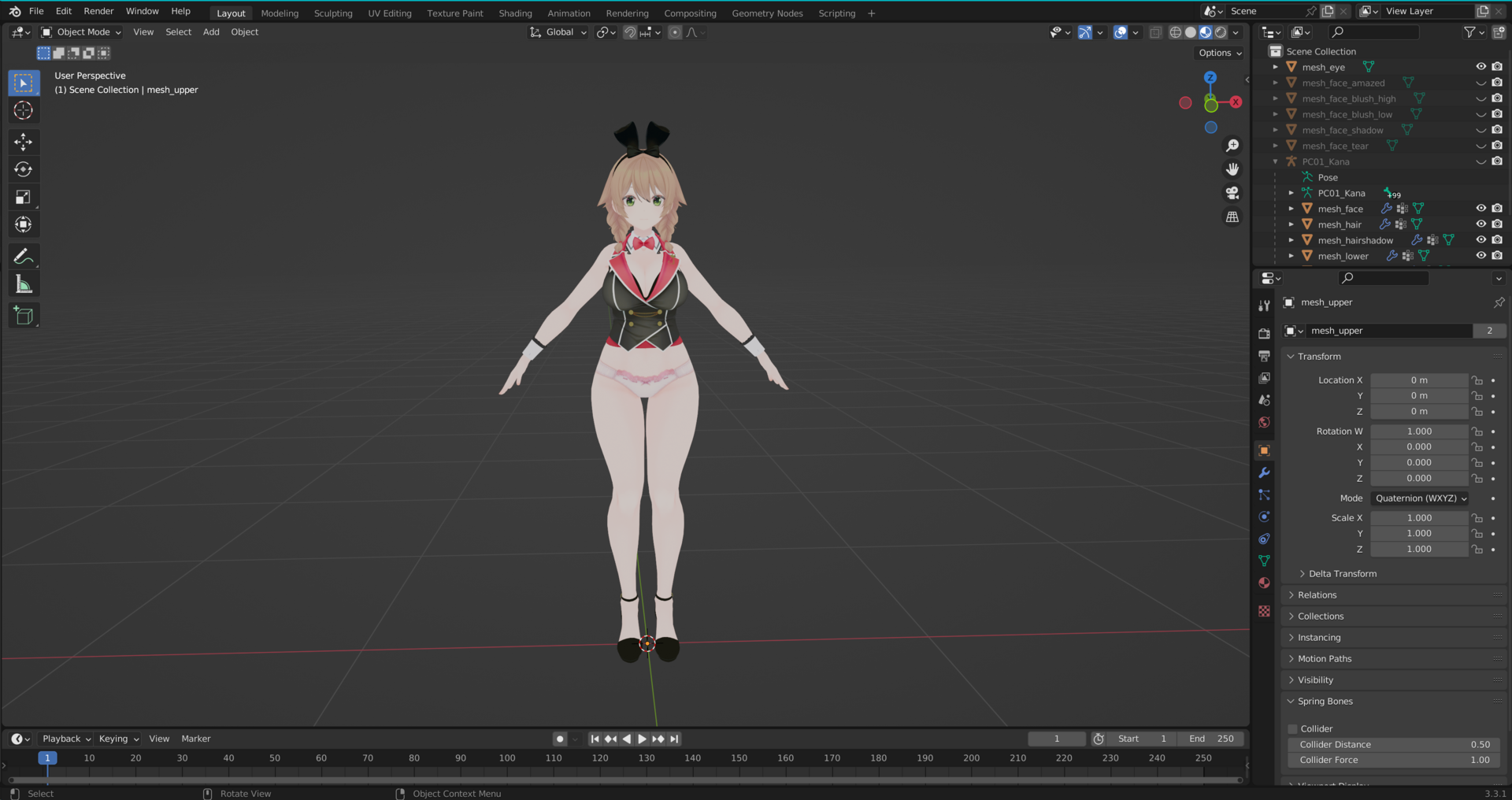Viewport: 1512px width, 800px height.
Task: Select the Annotate tool
Action: (24, 257)
